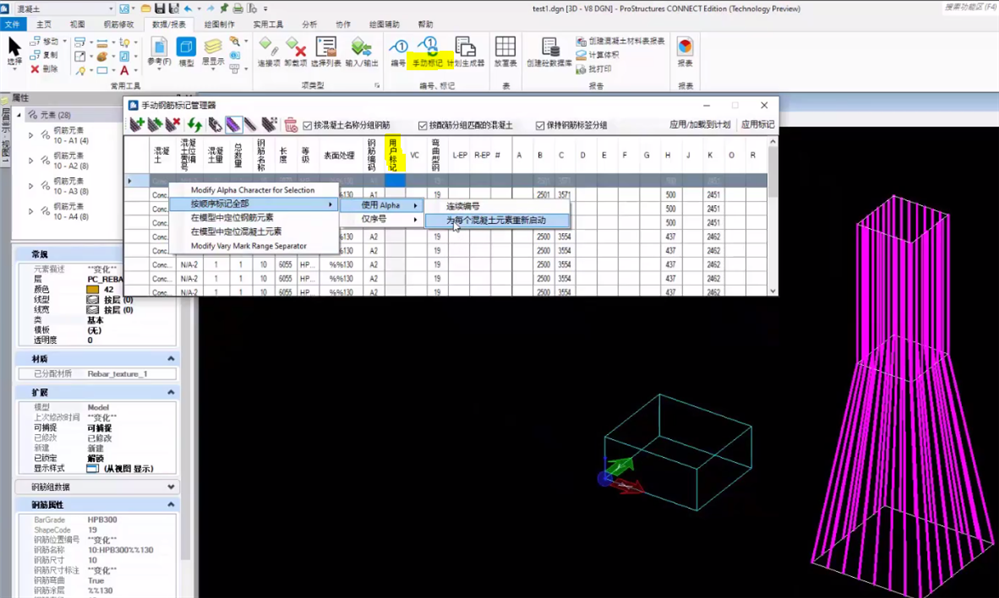
Task: Open the 仅序号 submenu
Action: click(x=382, y=219)
